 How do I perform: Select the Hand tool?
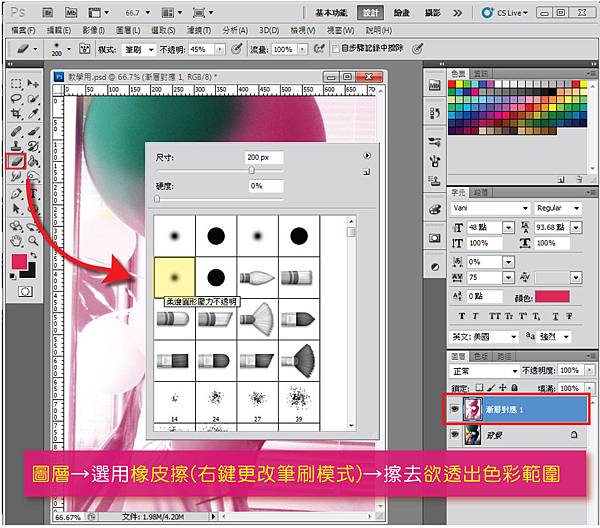coord(16,241)
